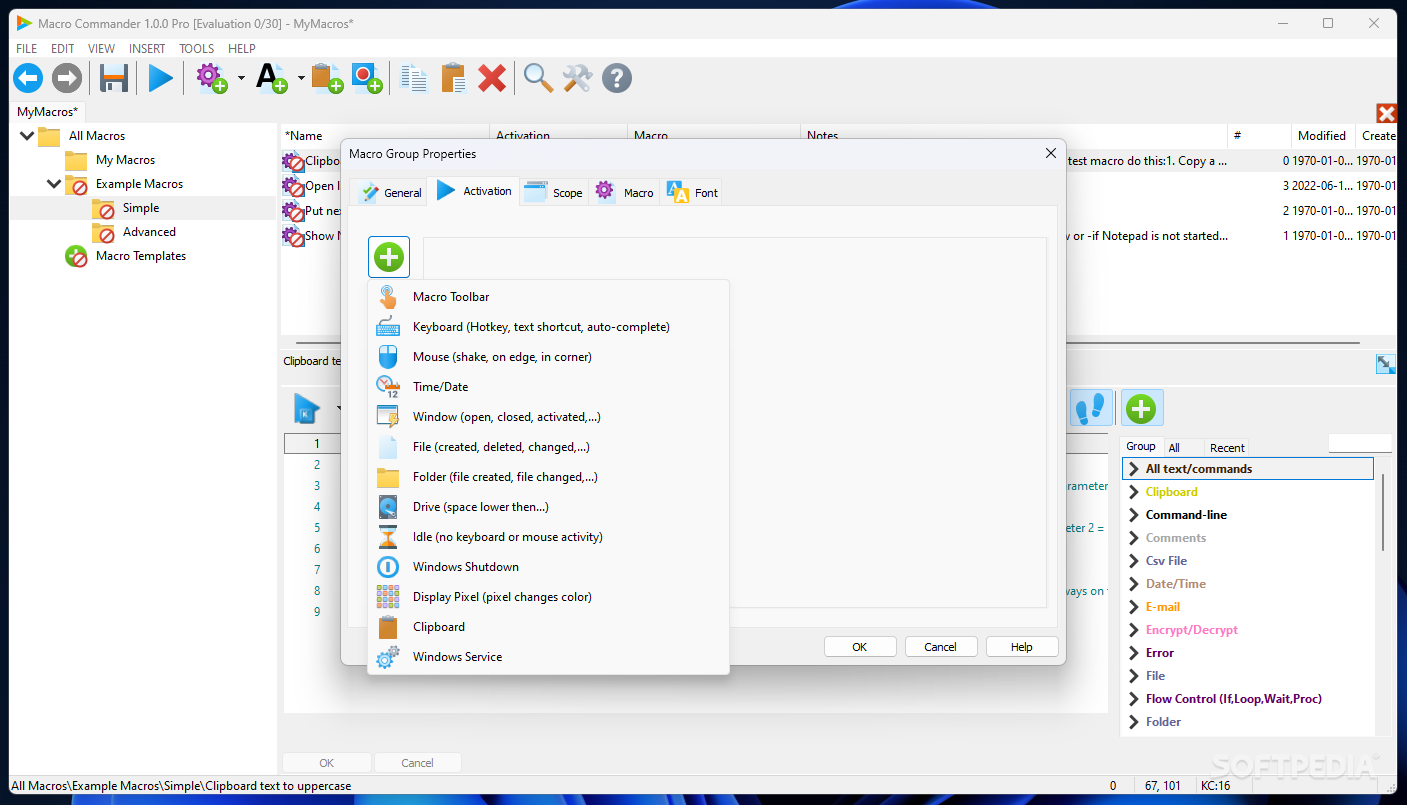Click the footsteps step-through icon
Image resolution: width=1407 pixels, height=805 pixels.
coord(1092,408)
